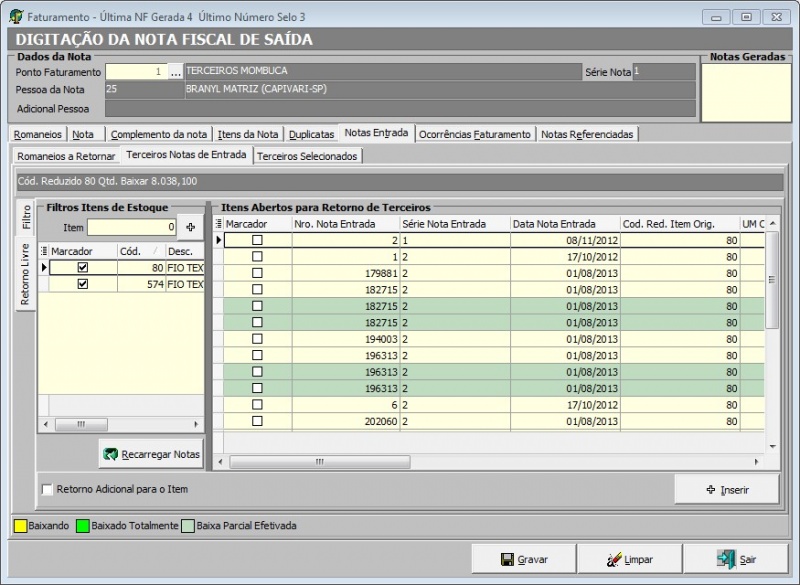Viewport: 800px width, 585px height.
Task: Click grid options icon in Marcador header of notes table
Action: (x=219, y=224)
